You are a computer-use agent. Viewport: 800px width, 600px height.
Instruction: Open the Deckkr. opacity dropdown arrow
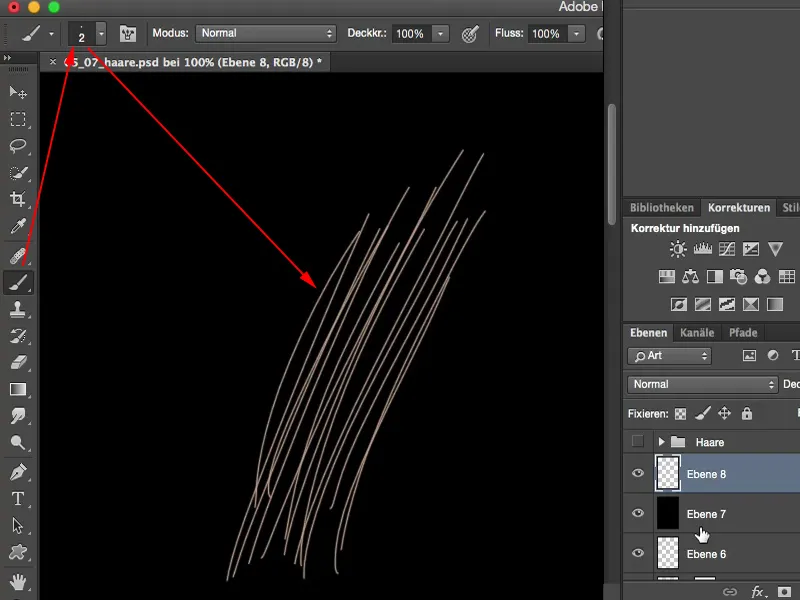click(x=440, y=34)
